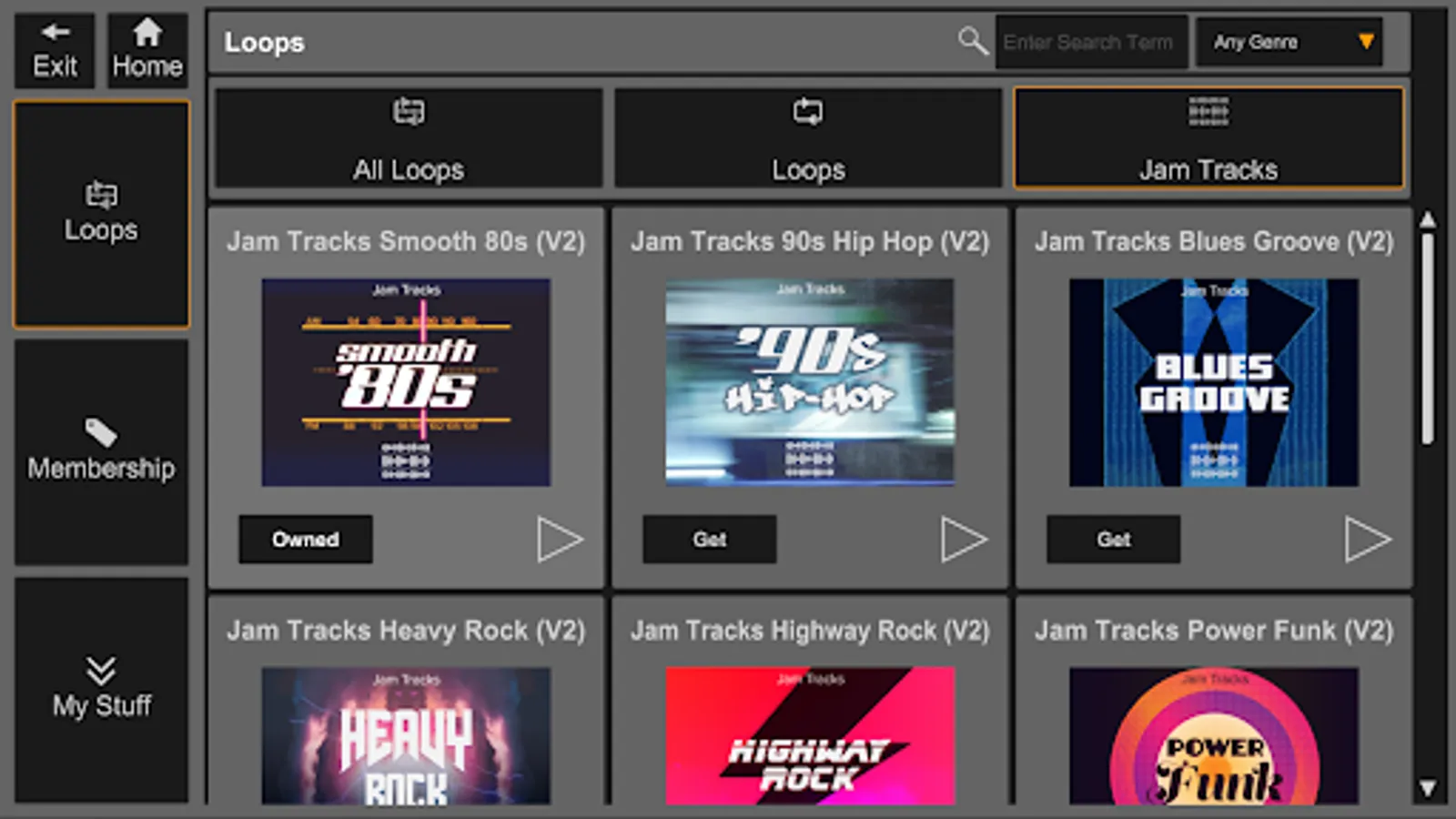Viewport: 1456px width, 819px height.
Task: Open the Membership section
Action: [101, 452]
